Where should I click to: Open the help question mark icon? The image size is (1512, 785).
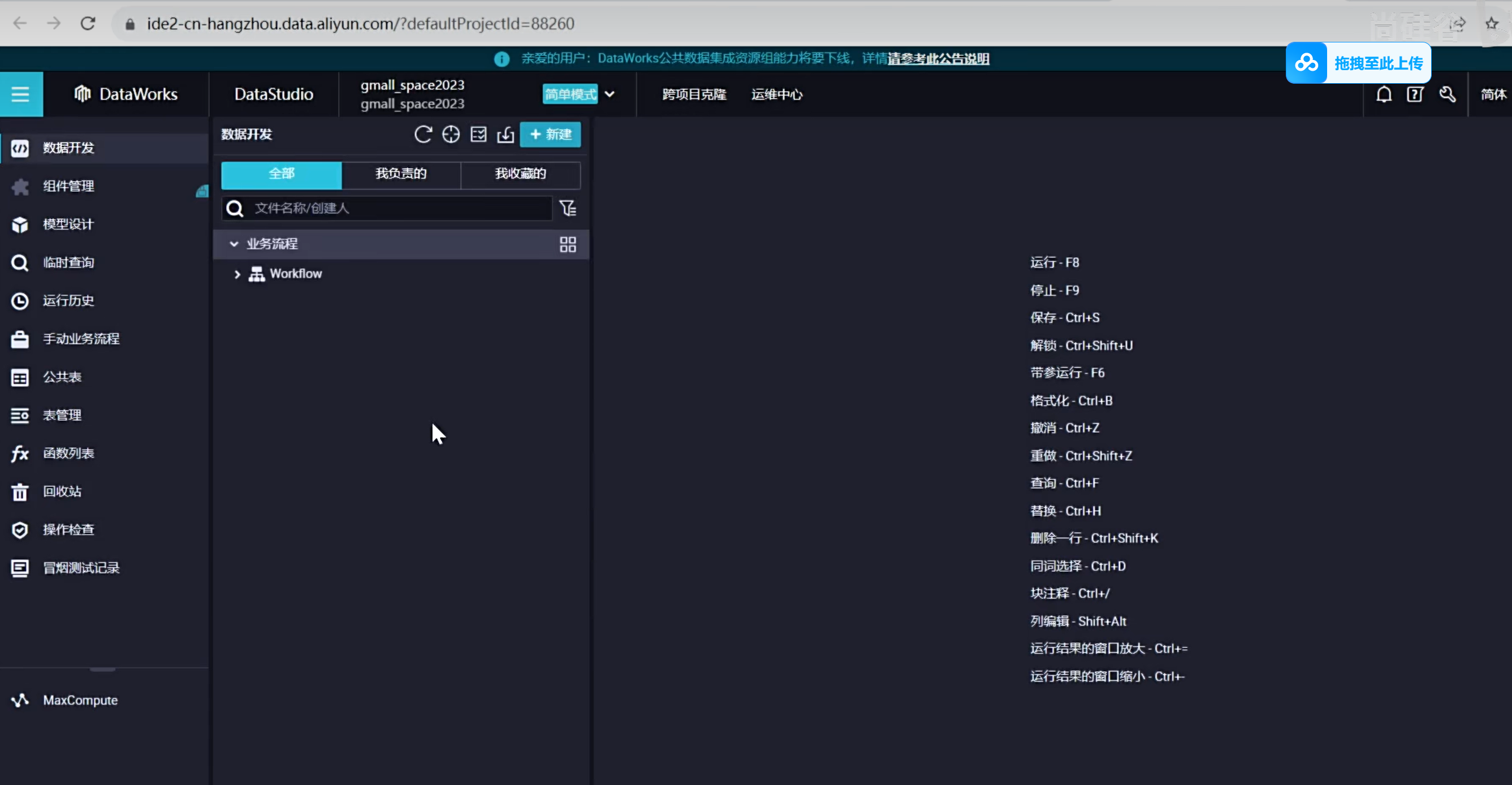click(1415, 94)
